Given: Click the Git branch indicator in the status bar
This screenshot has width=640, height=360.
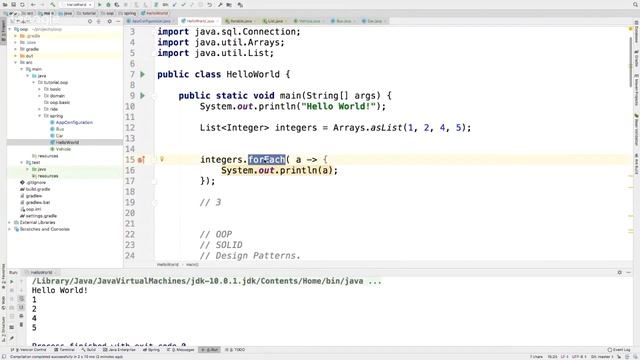Looking at the screenshot, I should [x=602, y=357].
